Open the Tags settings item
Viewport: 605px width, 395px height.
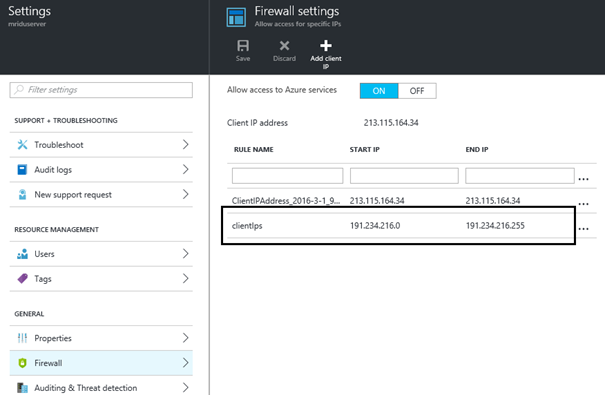[101, 279]
